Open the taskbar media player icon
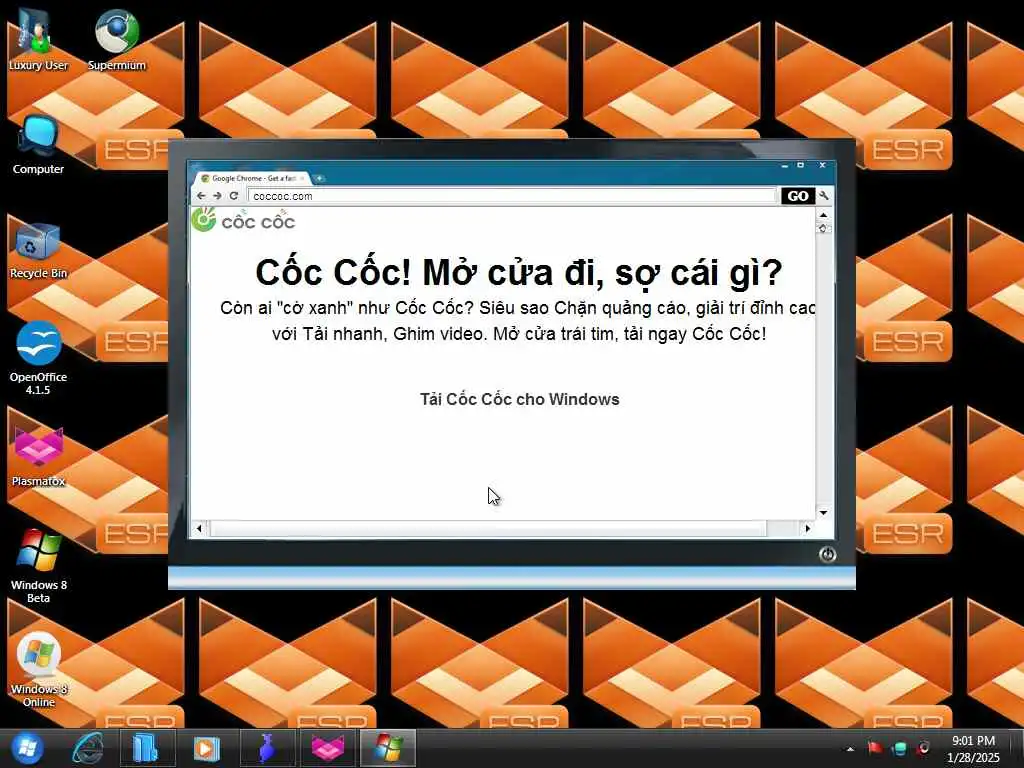 (206, 748)
